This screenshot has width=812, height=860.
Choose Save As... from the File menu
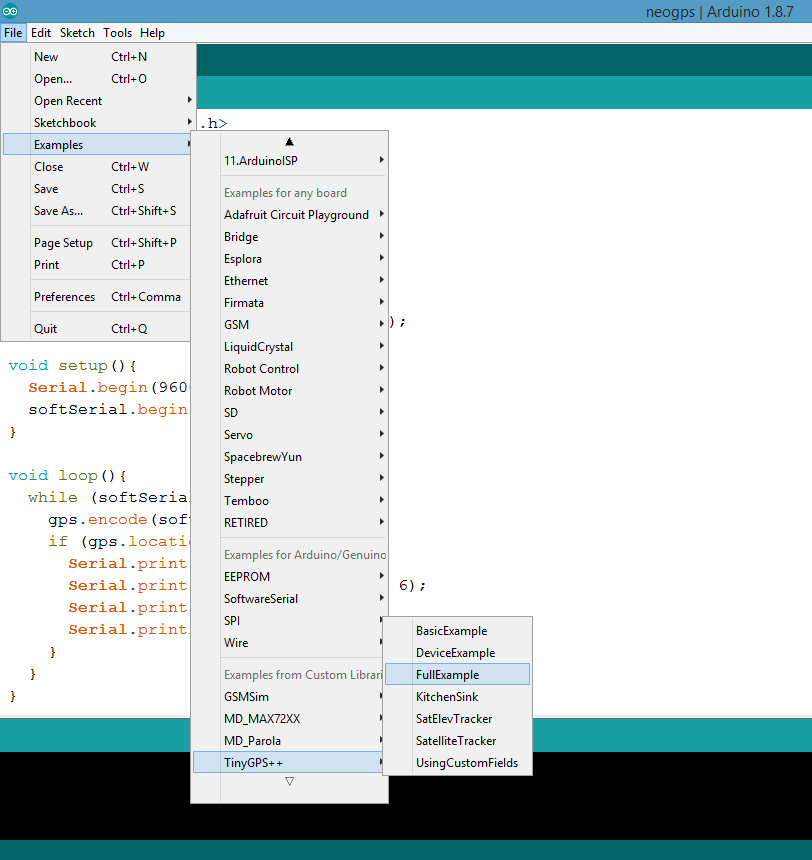tap(98, 211)
